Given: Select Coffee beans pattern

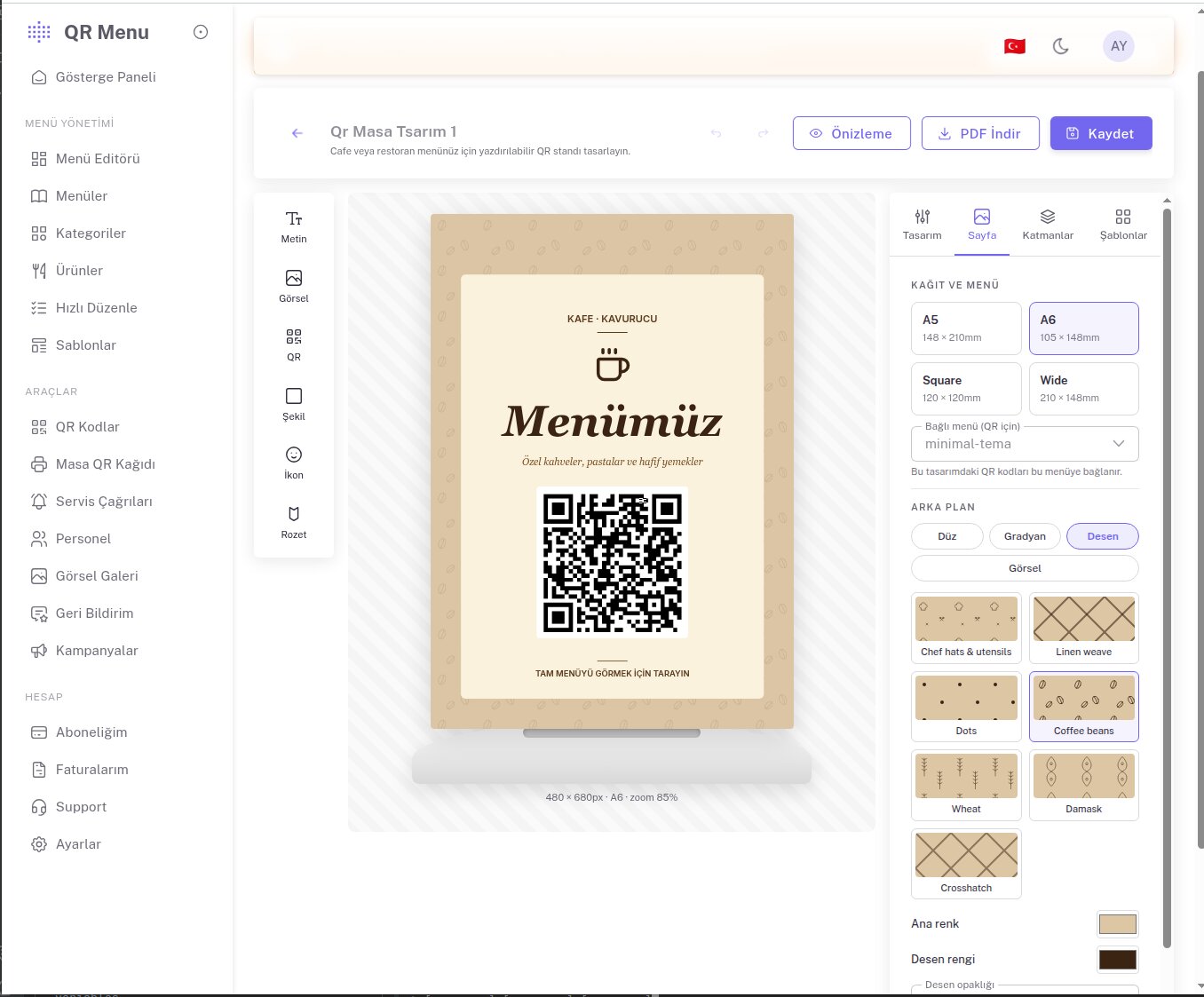Looking at the screenshot, I should coord(1084,707).
